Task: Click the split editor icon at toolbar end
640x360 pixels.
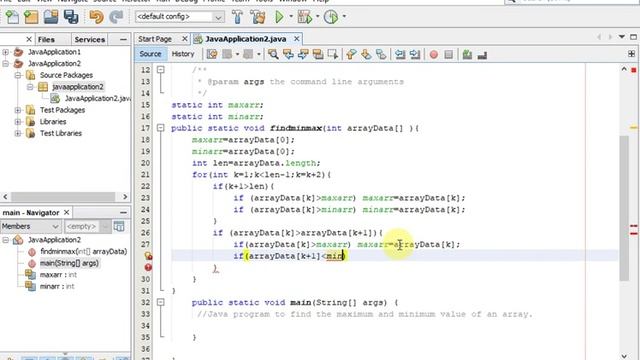Action: (631, 54)
